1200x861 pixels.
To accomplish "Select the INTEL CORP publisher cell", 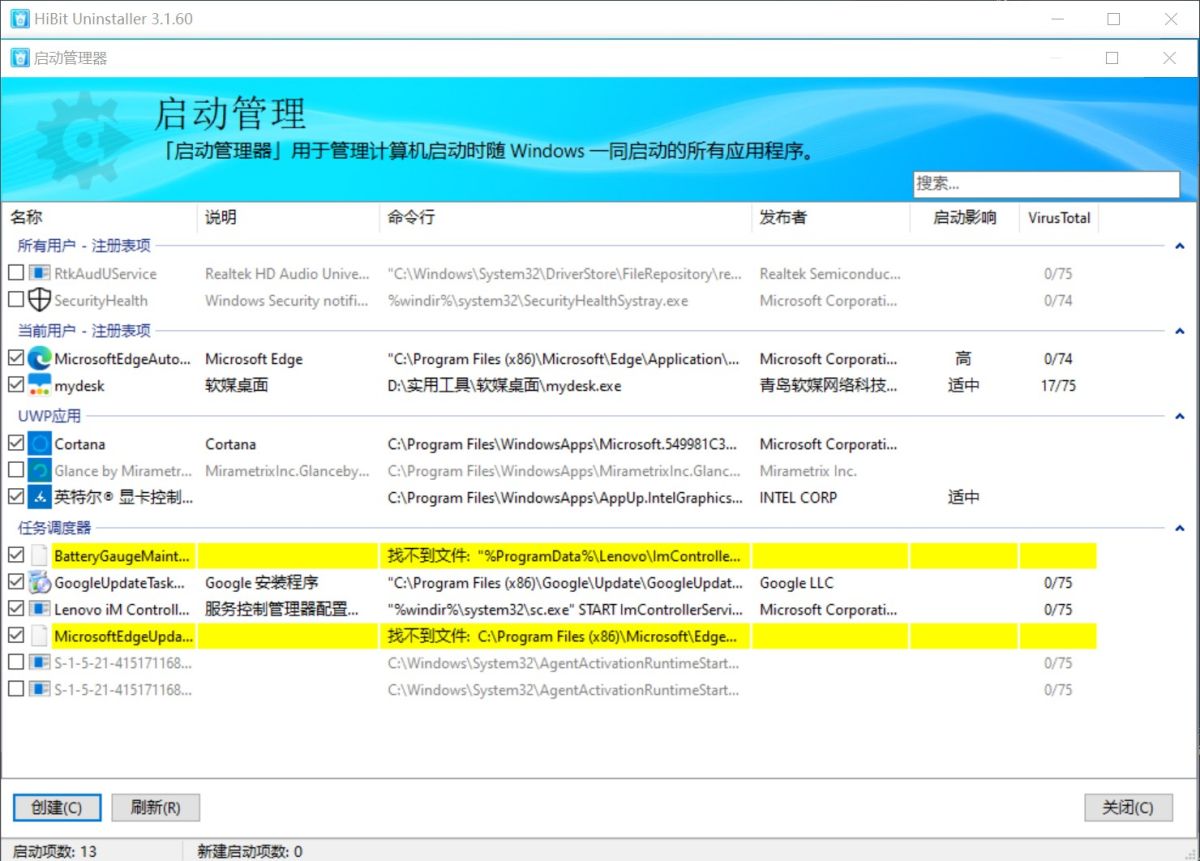I will (798, 498).
